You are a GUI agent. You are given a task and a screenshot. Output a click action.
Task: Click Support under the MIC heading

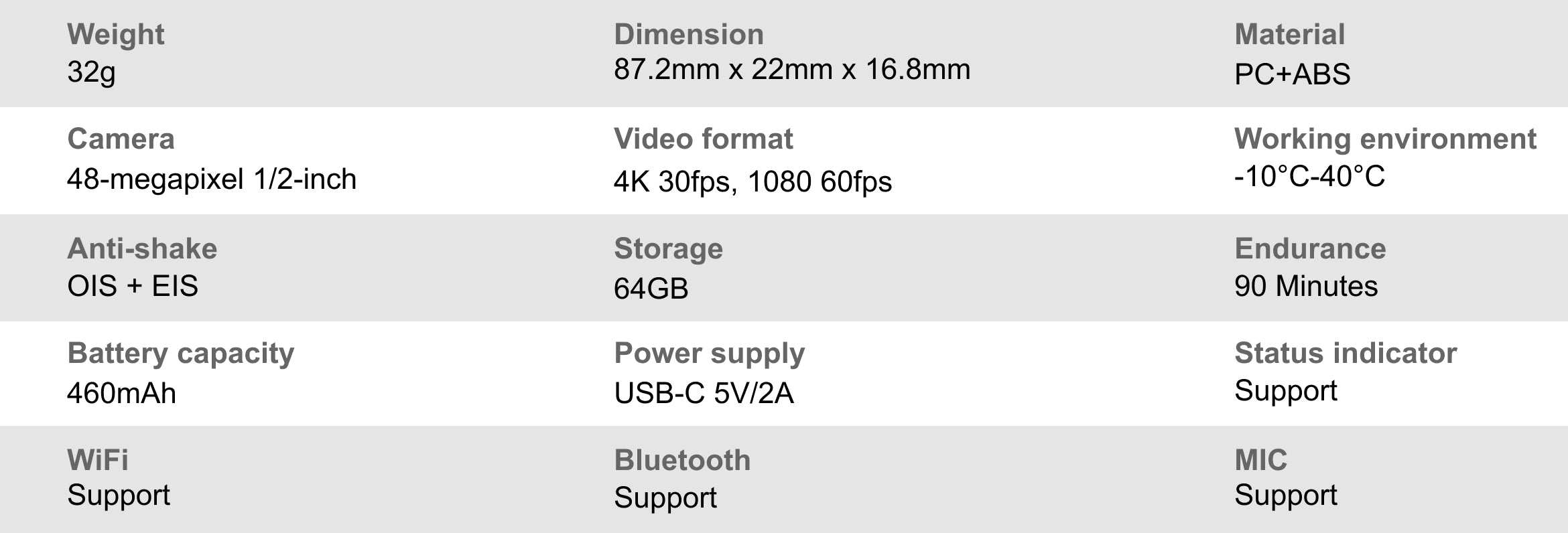point(1285,496)
